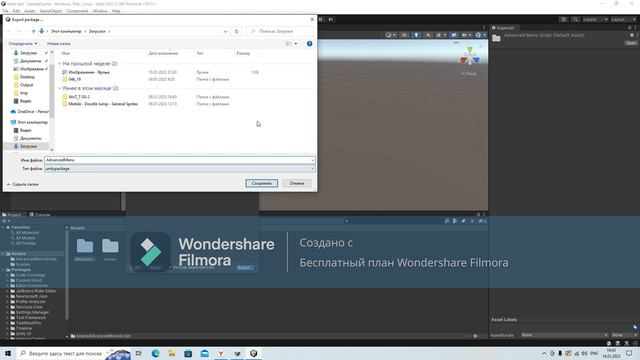Toggle scene audio icon in Scene view toolbar

click(x=428, y=35)
